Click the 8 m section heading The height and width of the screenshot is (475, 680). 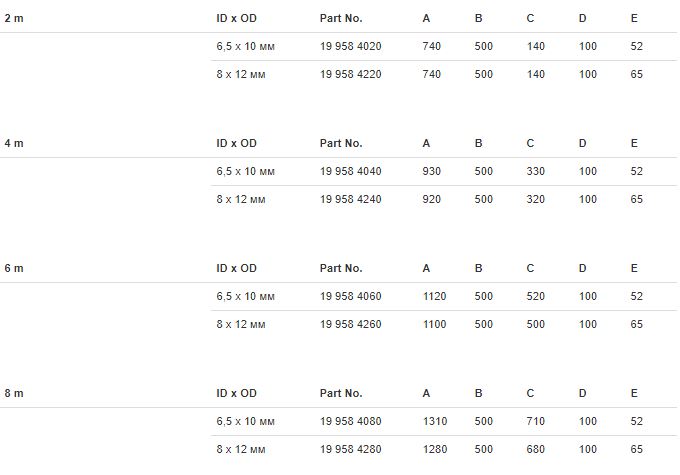click(14, 394)
